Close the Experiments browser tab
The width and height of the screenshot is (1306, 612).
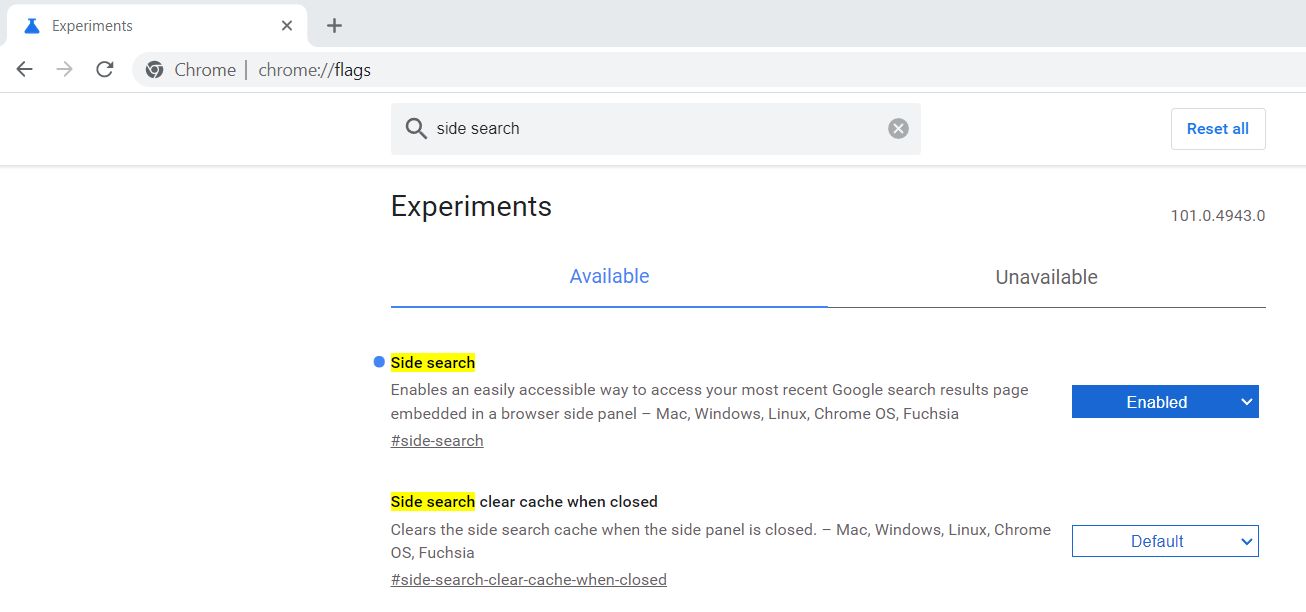286,24
